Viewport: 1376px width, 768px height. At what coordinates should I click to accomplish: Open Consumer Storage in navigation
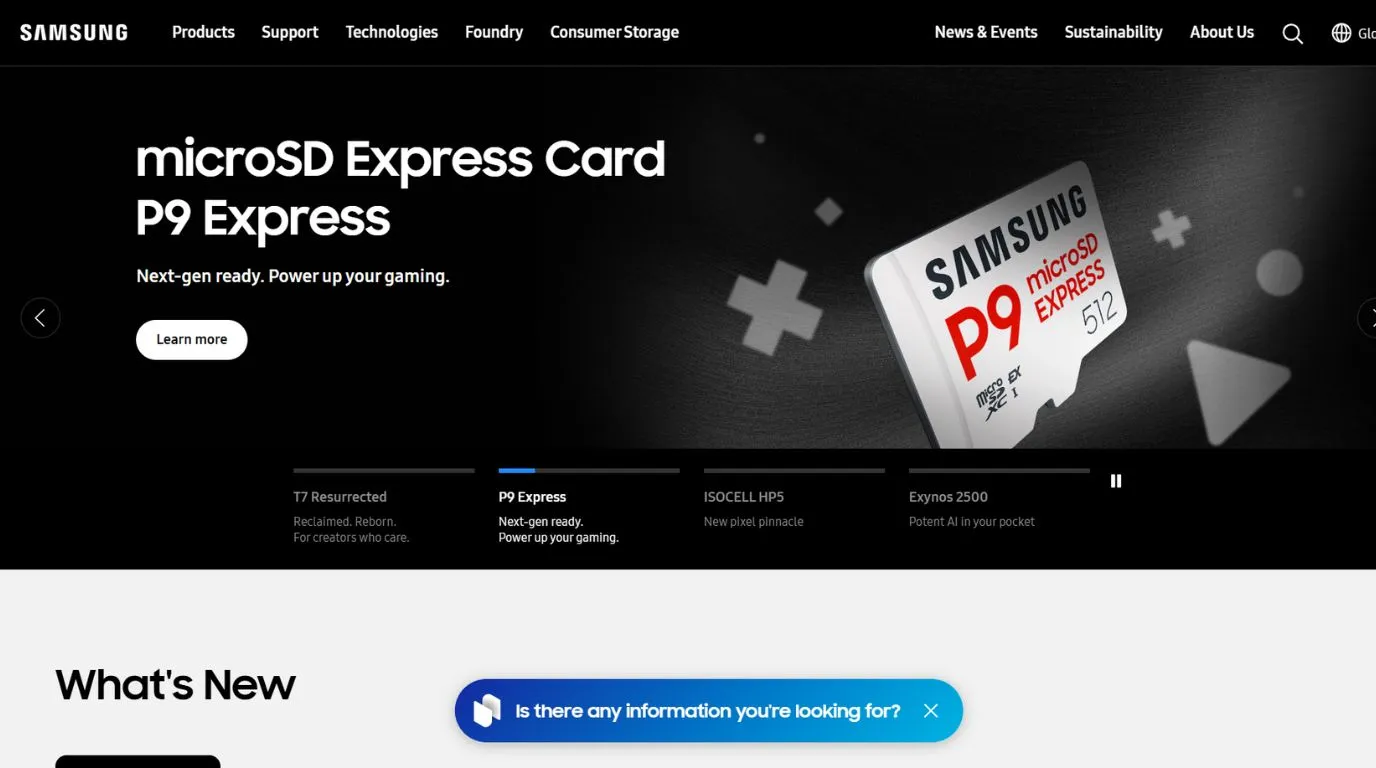pos(614,32)
